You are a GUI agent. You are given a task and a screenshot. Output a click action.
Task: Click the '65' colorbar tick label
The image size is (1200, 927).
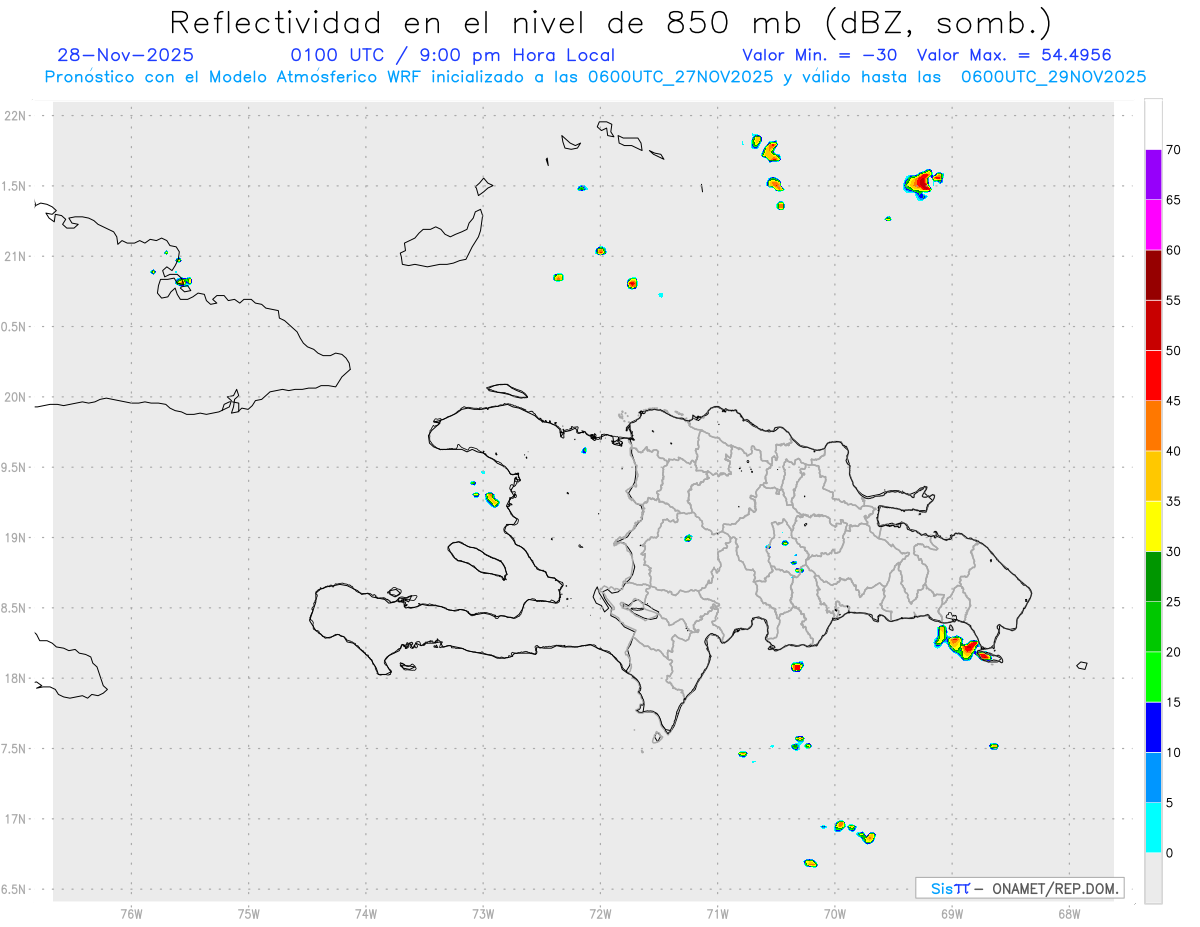pyautogui.click(x=1173, y=200)
